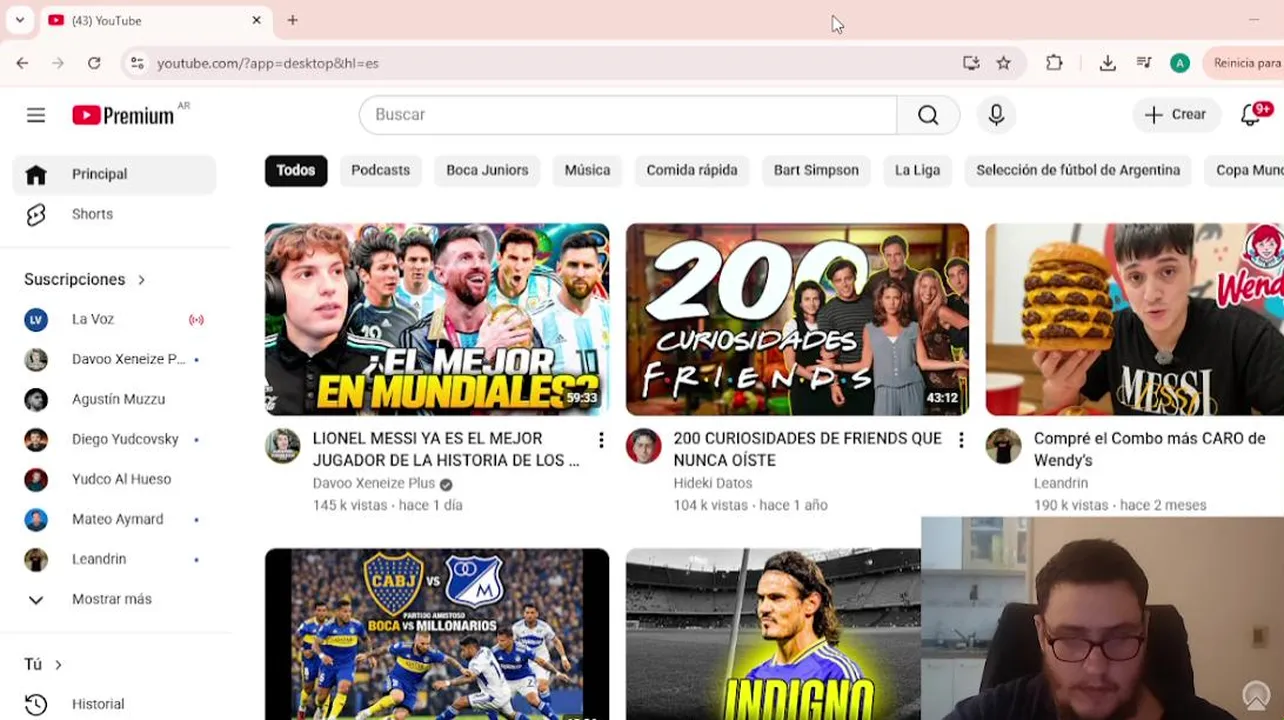
Task: Go back with browser back arrow
Action: coord(22,63)
